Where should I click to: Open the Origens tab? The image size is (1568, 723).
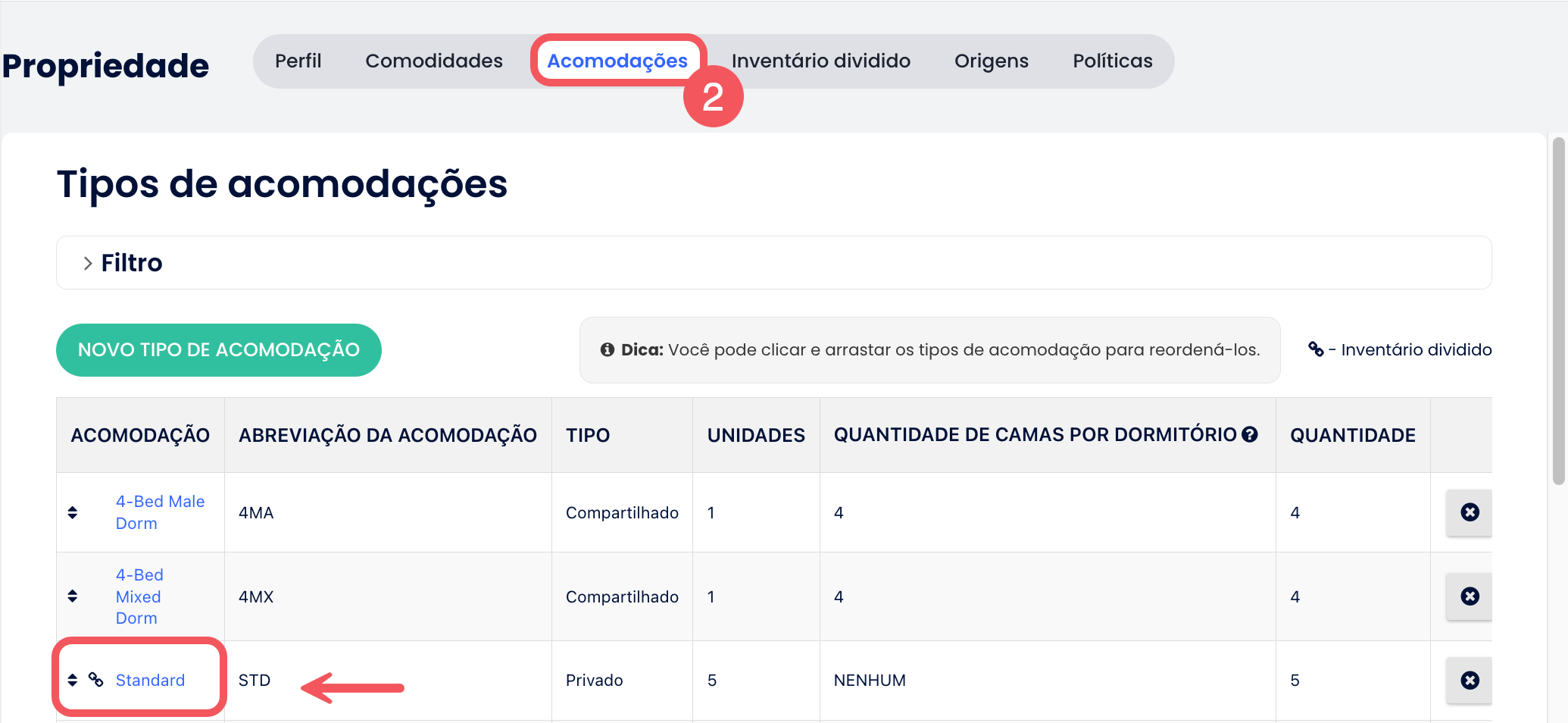[991, 61]
